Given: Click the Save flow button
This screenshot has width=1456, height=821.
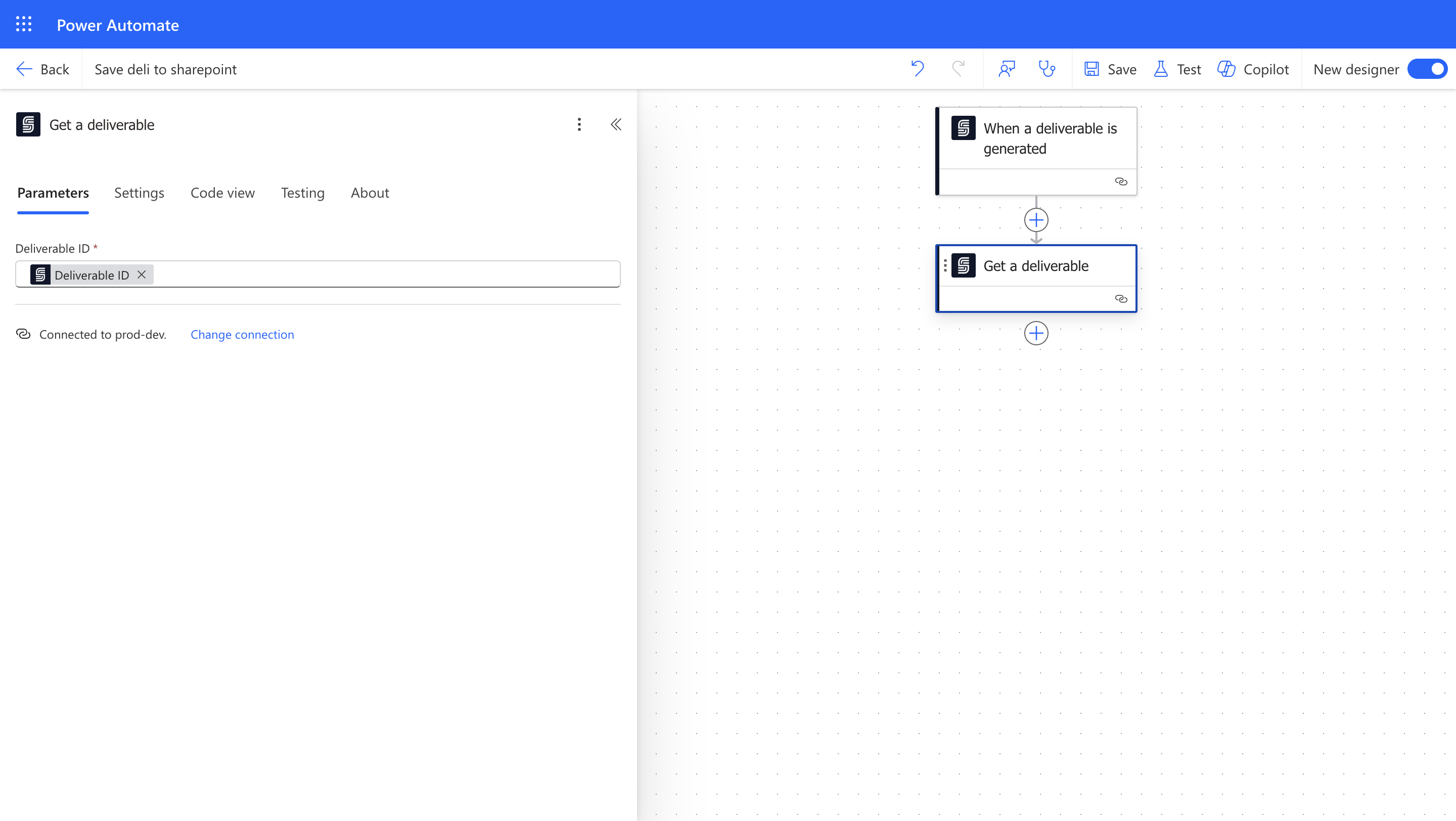Looking at the screenshot, I should (x=1110, y=69).
